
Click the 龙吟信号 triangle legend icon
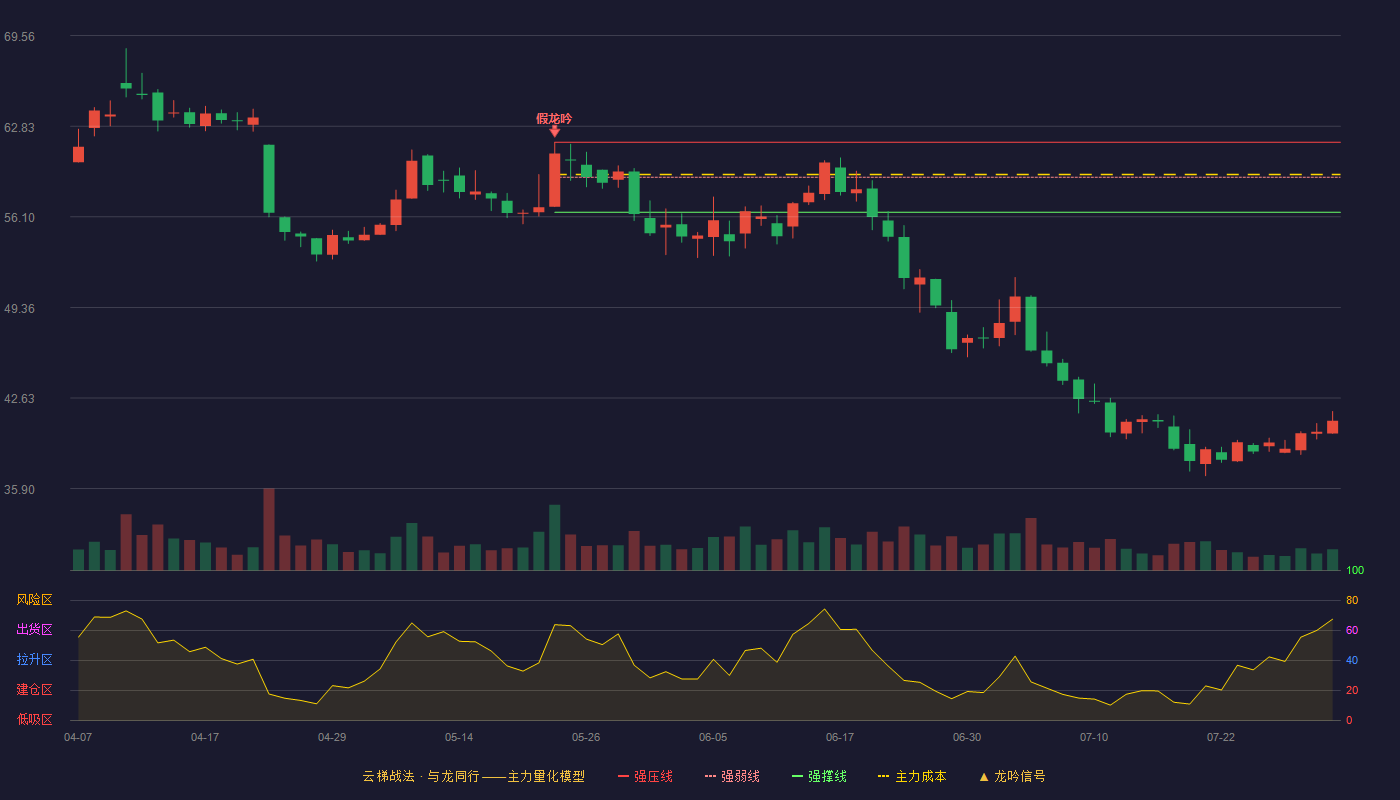[983, 776]
